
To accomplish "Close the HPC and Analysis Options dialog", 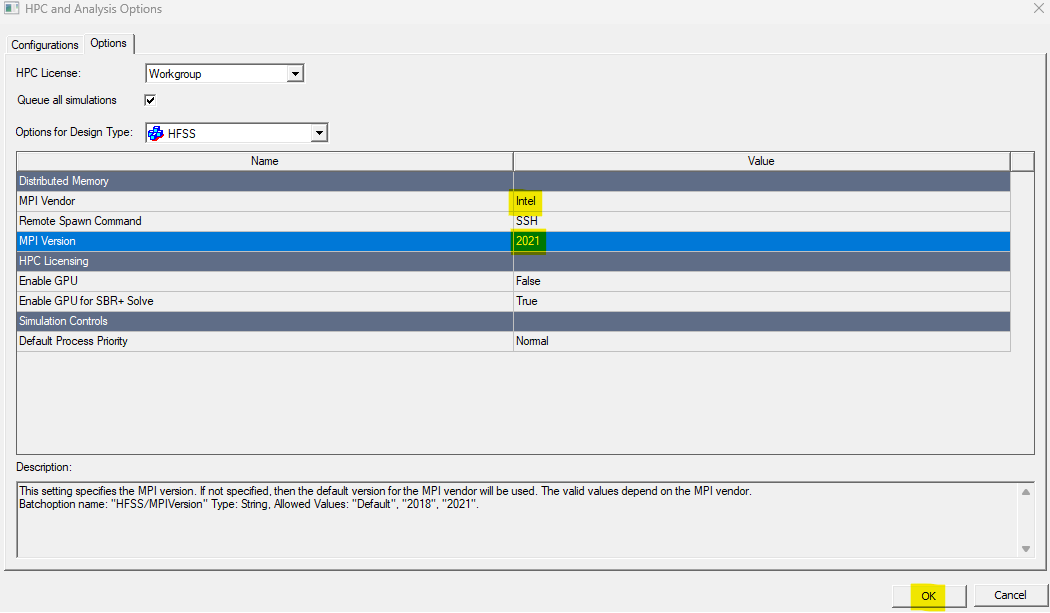I will (x=1036, y=9).
